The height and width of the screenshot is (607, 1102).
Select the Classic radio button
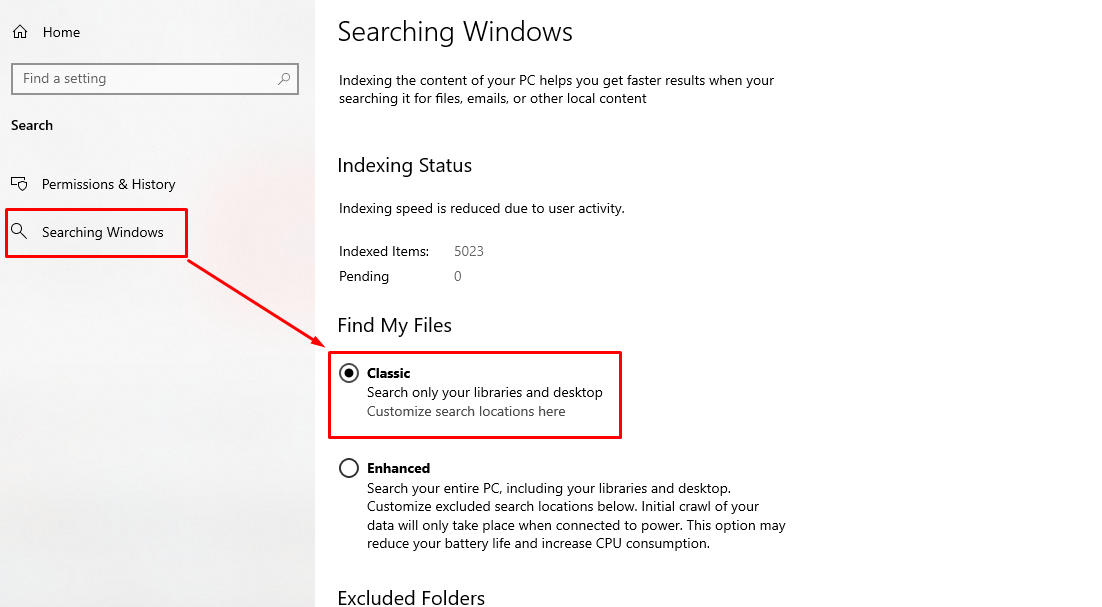pos(349,373)
